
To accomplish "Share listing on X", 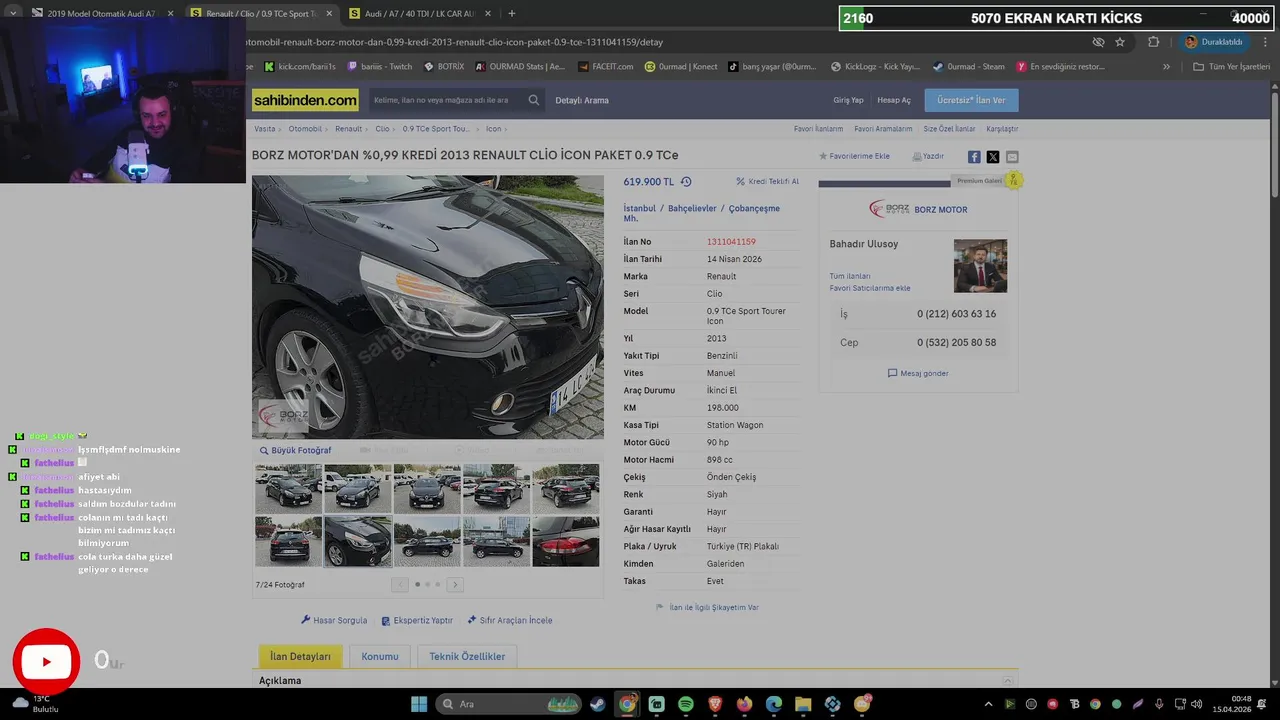I will click(993, 157).
